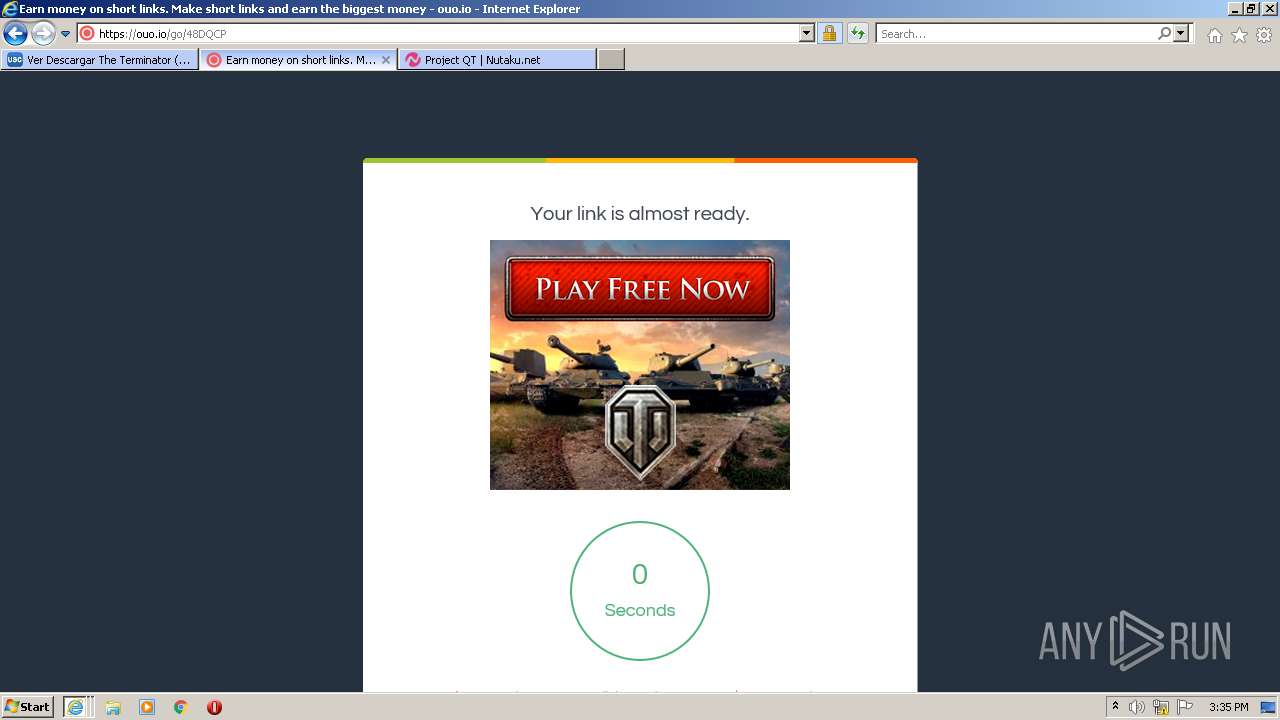Open Internet Explorer from the taskbar

tap(76, 707)
